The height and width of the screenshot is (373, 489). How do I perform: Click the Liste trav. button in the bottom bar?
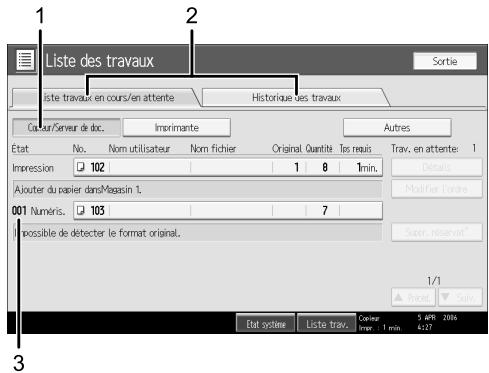click(x=326, y=324)
